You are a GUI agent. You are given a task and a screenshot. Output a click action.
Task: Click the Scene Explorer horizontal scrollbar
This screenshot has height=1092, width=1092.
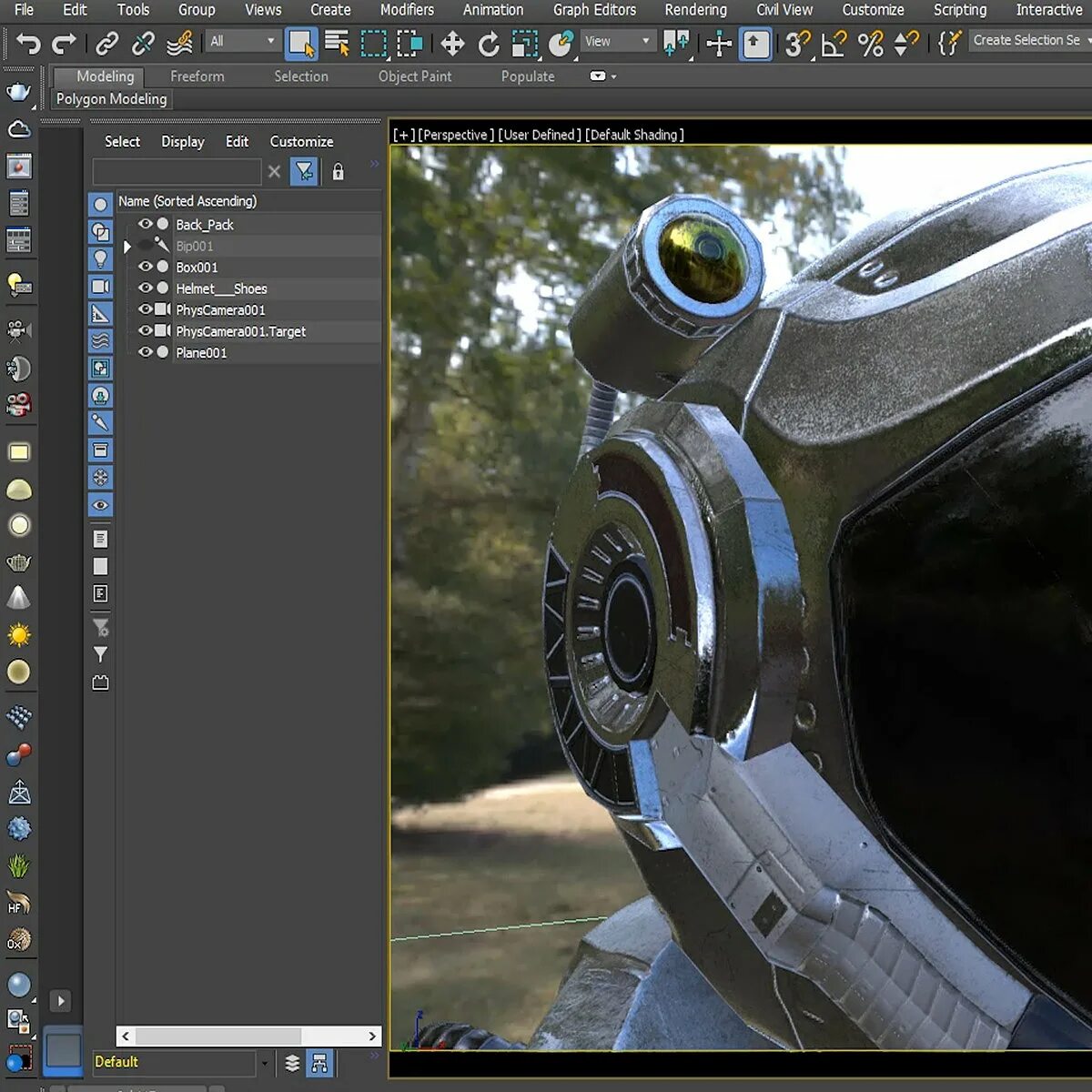click(x=218, y=1036)
